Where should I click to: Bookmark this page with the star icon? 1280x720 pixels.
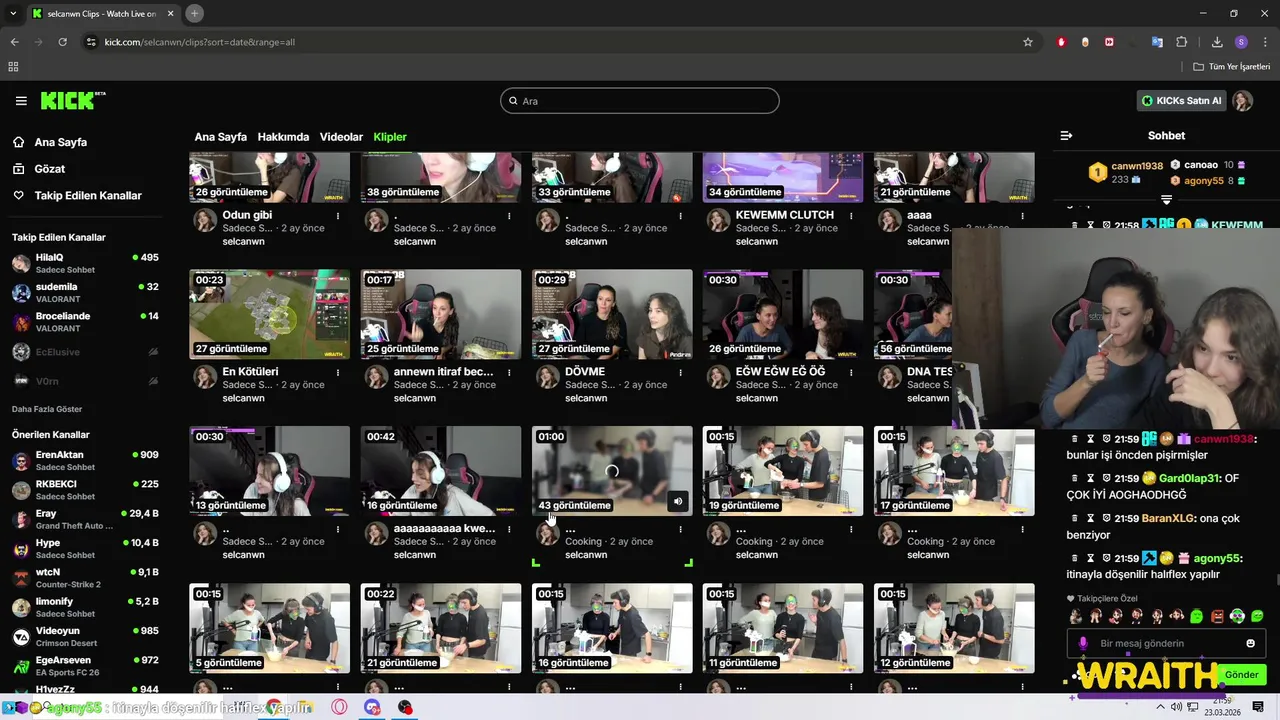tap(1027, 42)
